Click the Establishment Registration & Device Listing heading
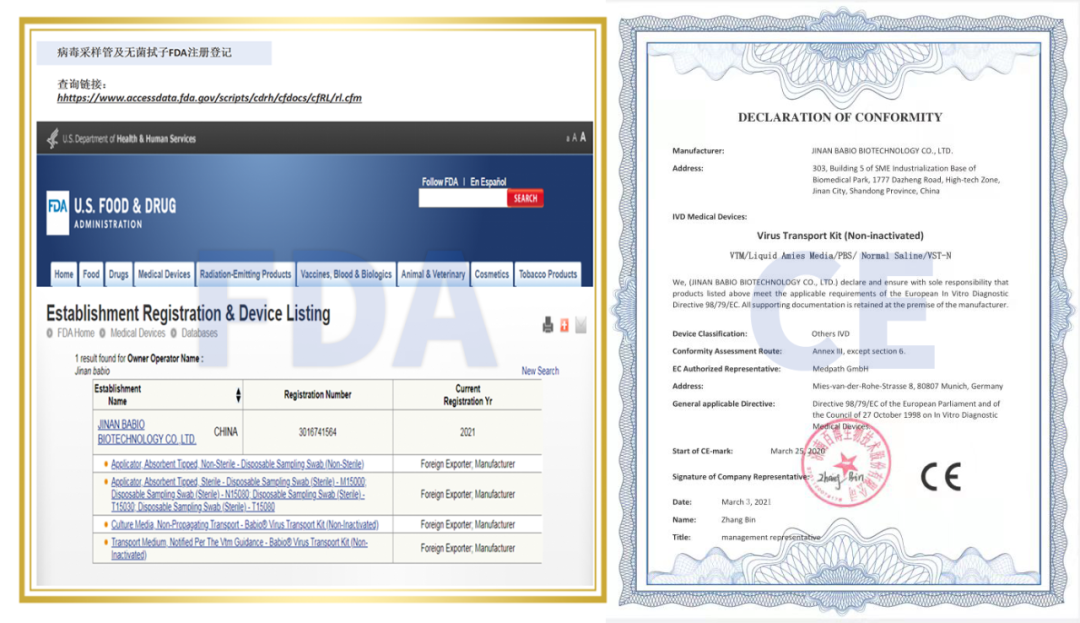Viewport: 1080px width, 623px height. point(188,313)
